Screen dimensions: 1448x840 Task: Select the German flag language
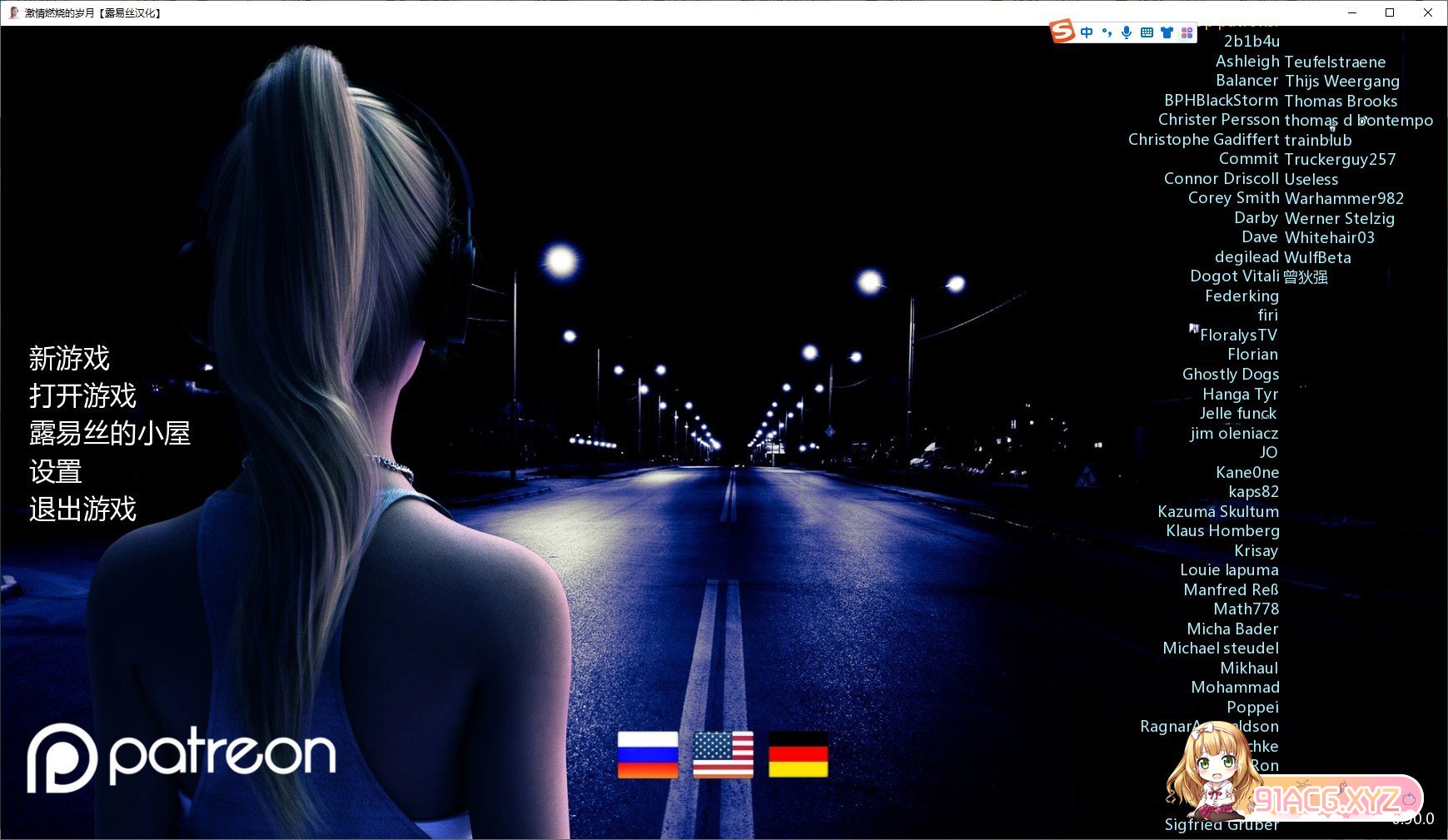point(798,754)
